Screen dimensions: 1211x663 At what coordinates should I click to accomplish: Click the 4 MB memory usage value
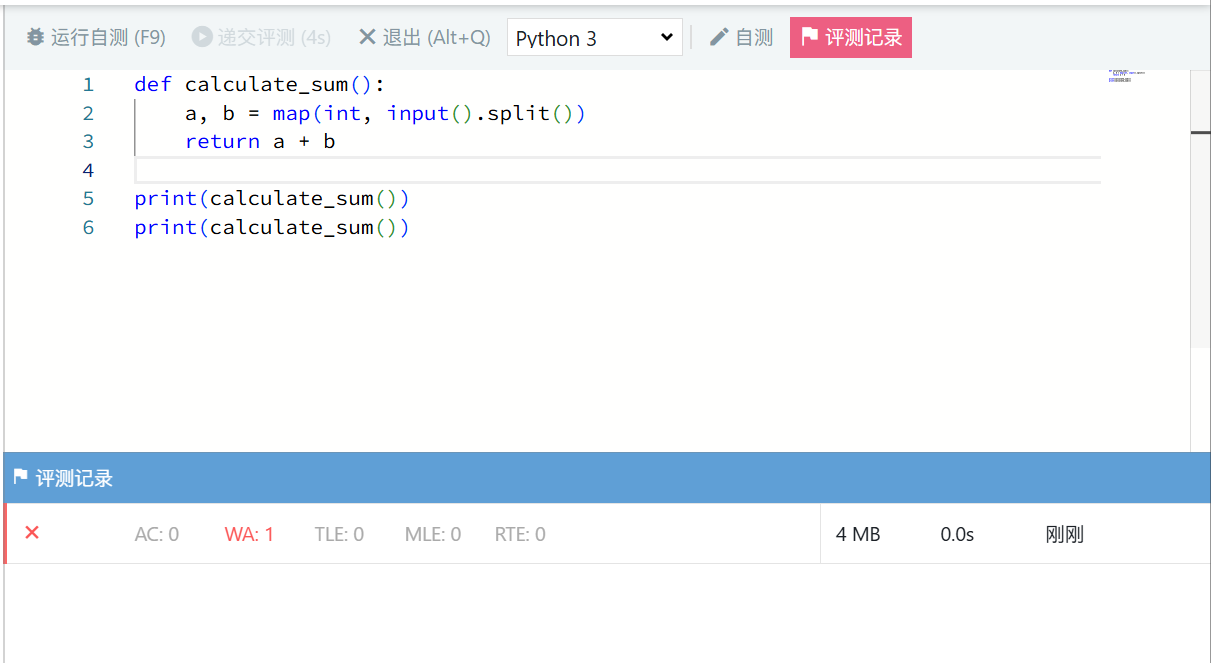858,535
